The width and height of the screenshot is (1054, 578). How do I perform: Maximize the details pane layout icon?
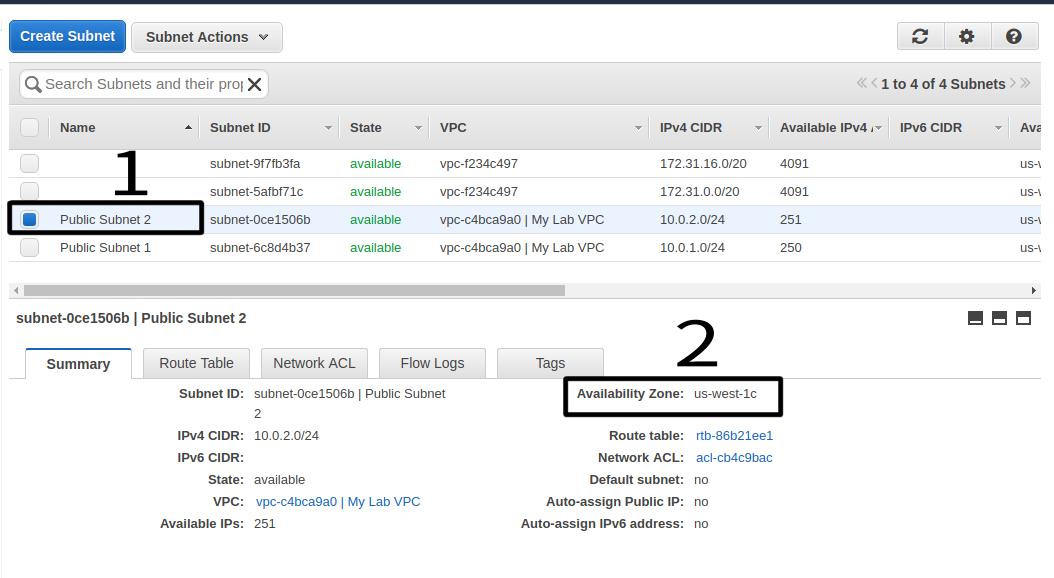click(1023, 318)
